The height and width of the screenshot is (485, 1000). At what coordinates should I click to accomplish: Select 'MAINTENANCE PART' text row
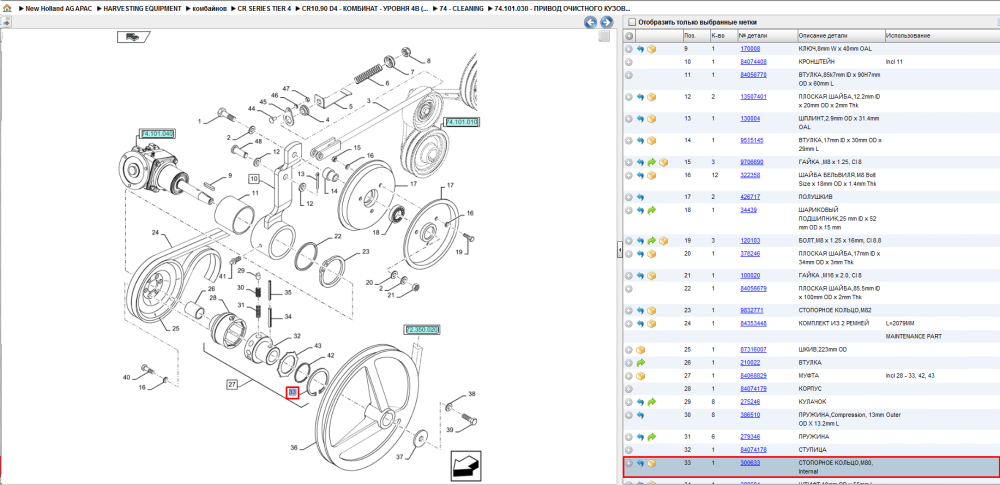910,336
